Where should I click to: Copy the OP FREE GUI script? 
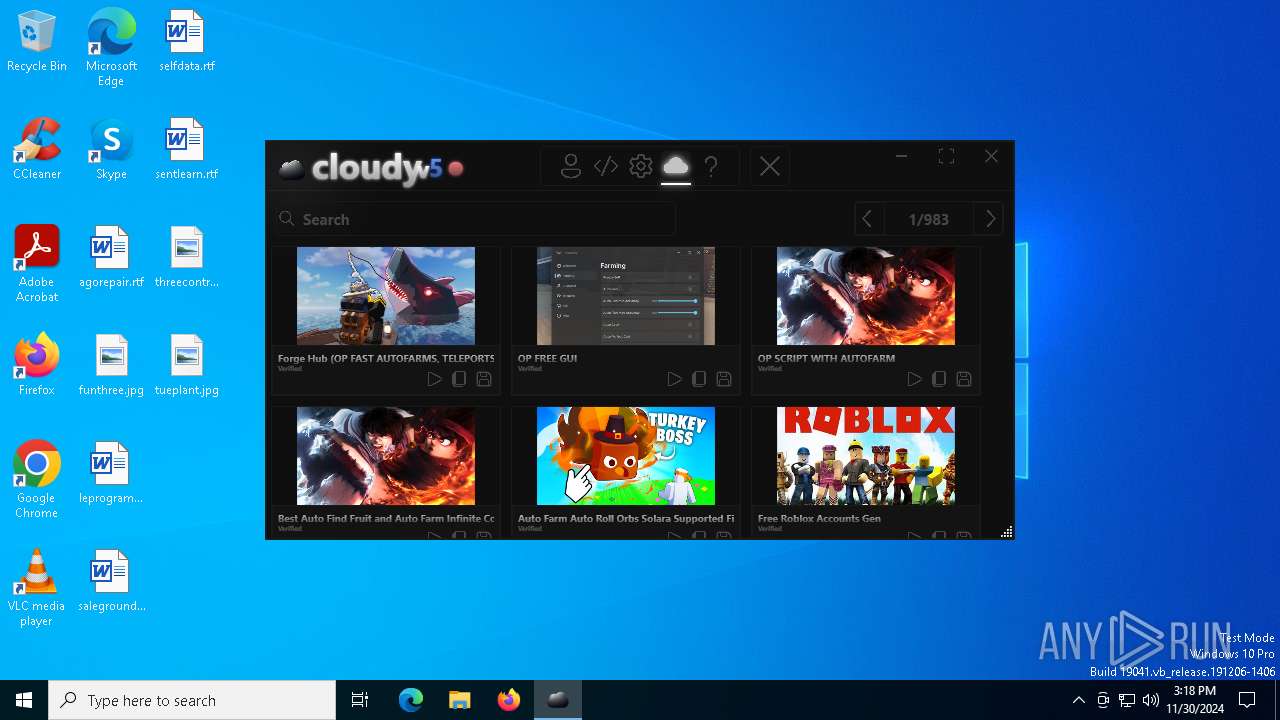click(x=699, y=379)
